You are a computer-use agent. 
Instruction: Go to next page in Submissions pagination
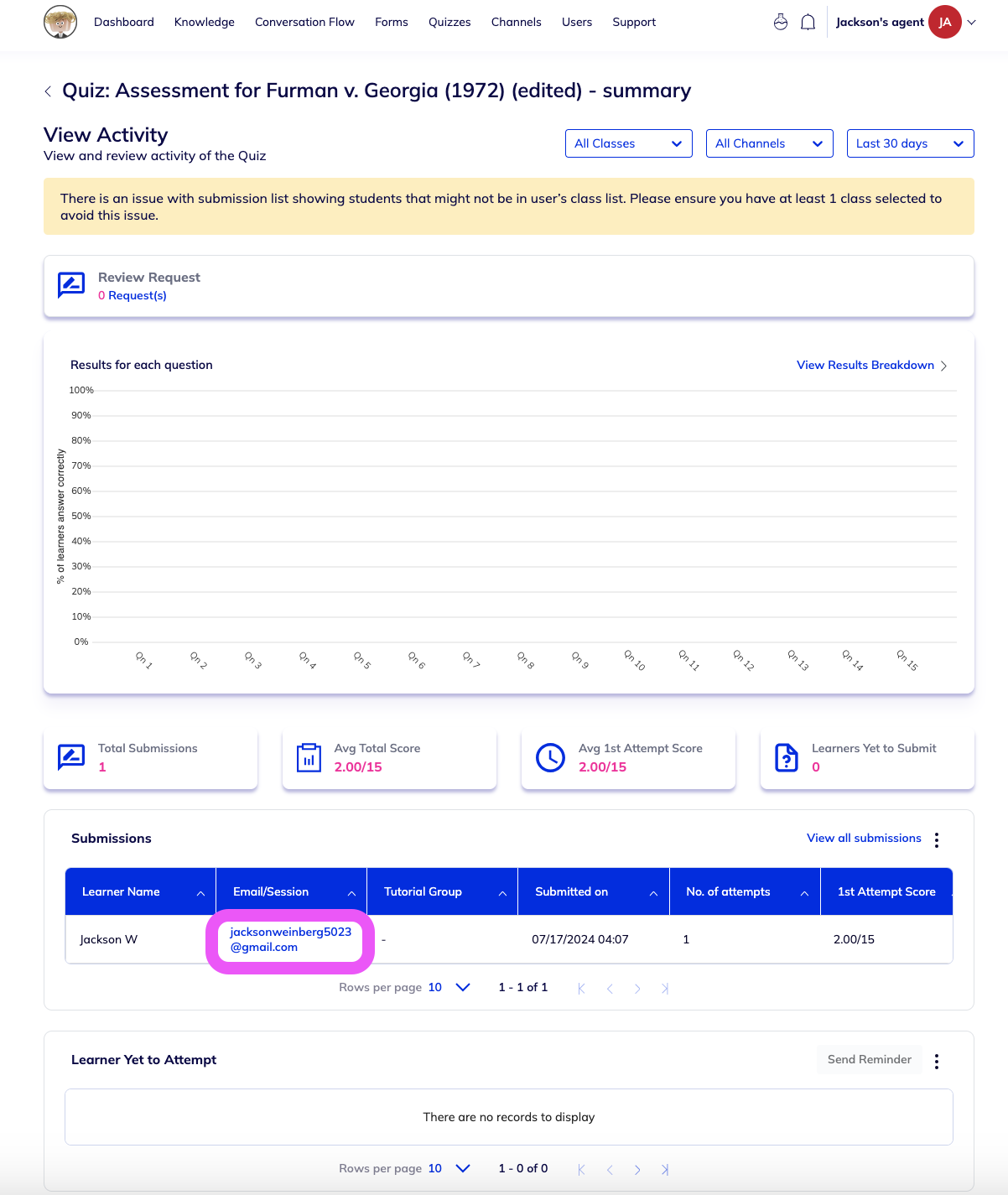[637, 989]
